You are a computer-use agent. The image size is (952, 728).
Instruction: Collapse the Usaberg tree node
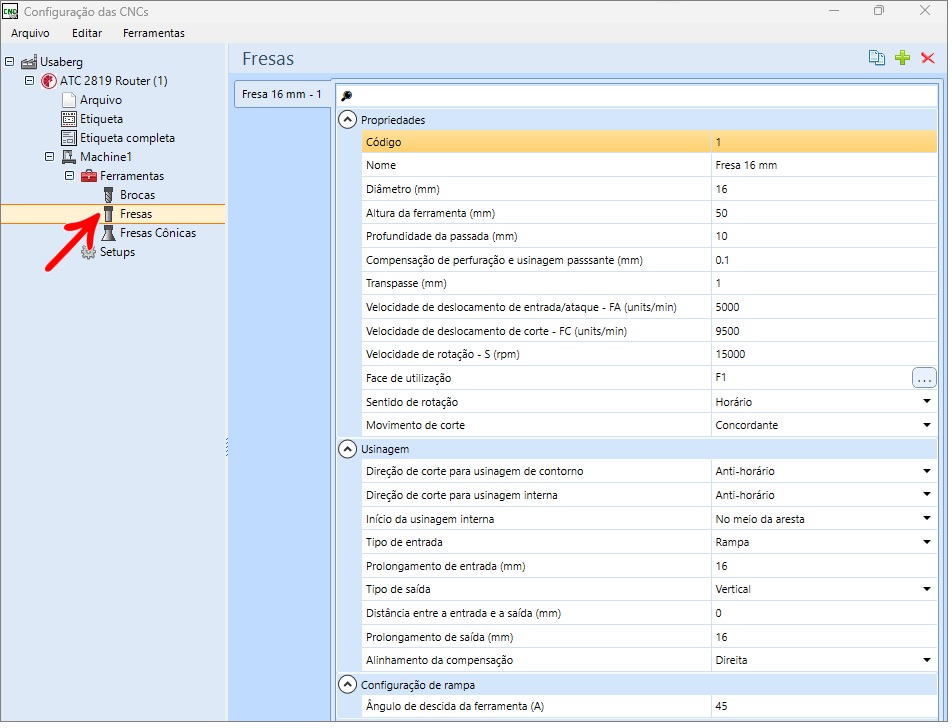pos(10,61)
